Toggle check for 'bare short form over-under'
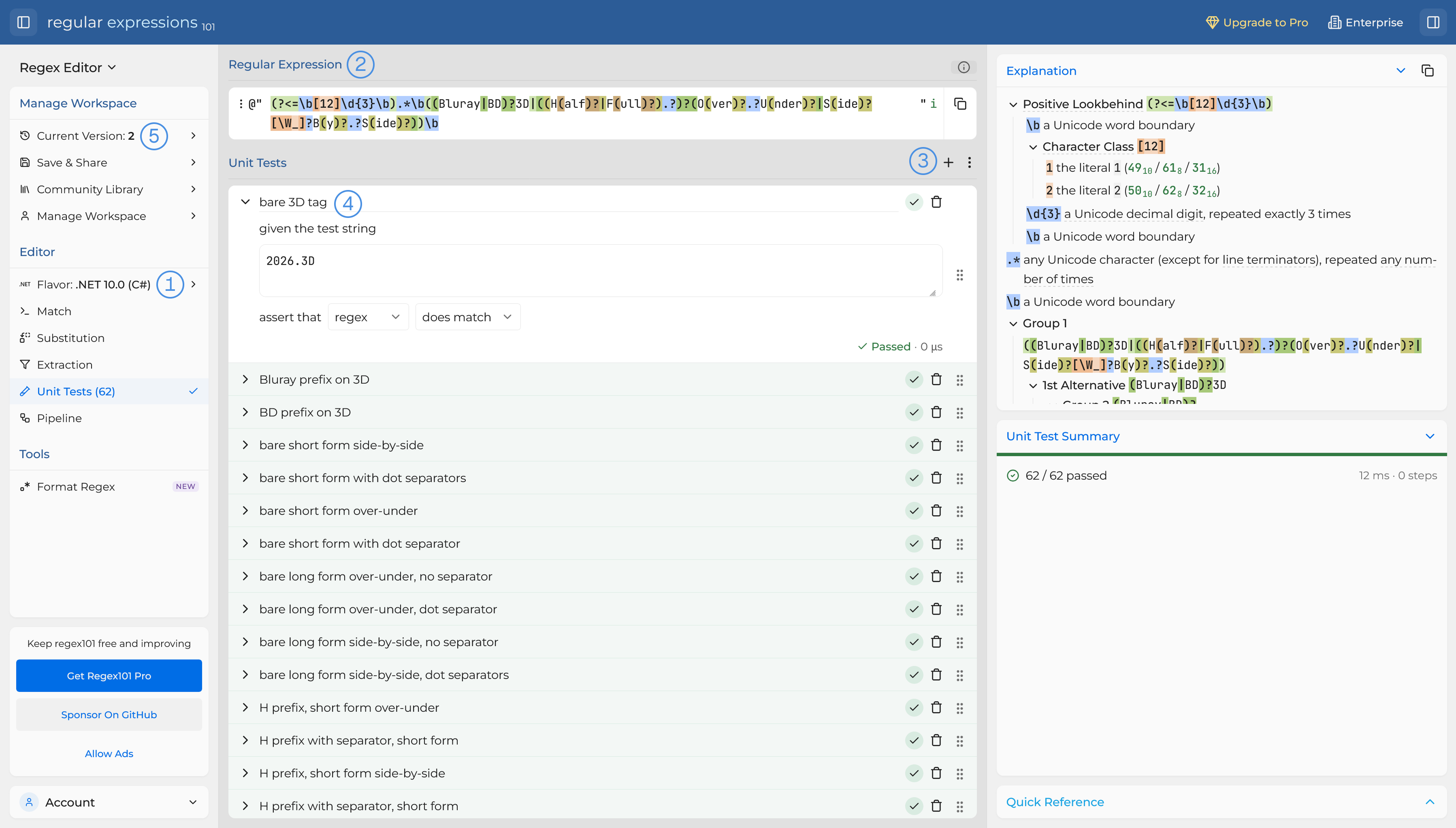The width and height of the screenshot is (1456, 828). [914, 511]
